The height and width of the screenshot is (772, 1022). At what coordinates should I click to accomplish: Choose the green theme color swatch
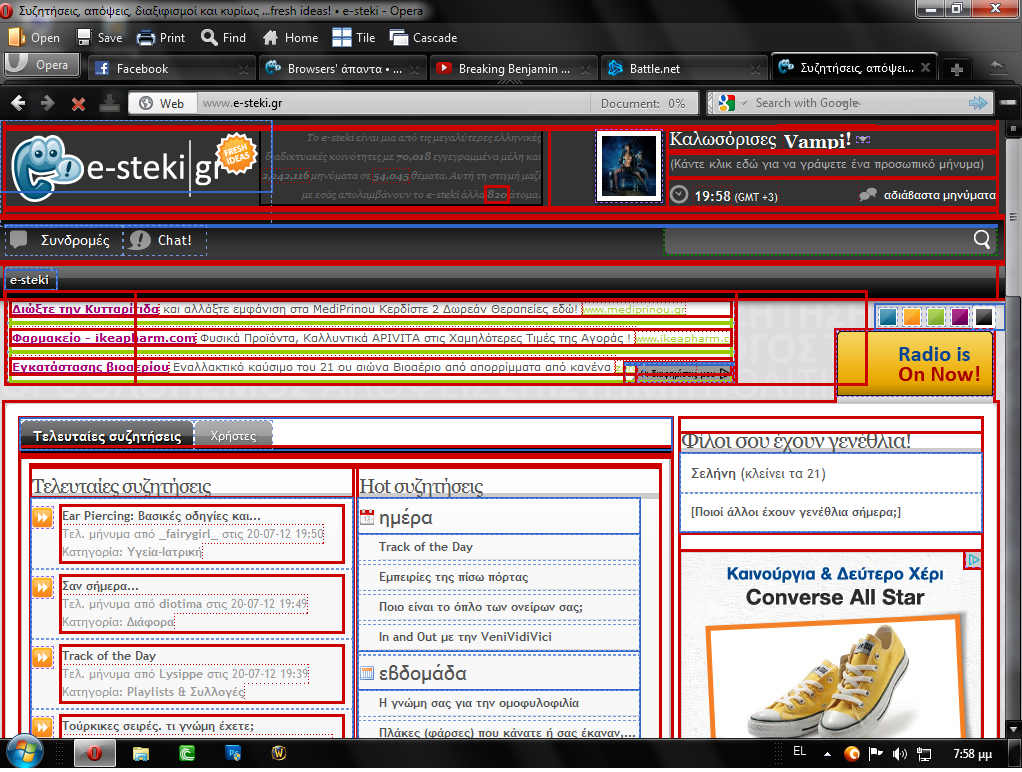pos(936,317)
